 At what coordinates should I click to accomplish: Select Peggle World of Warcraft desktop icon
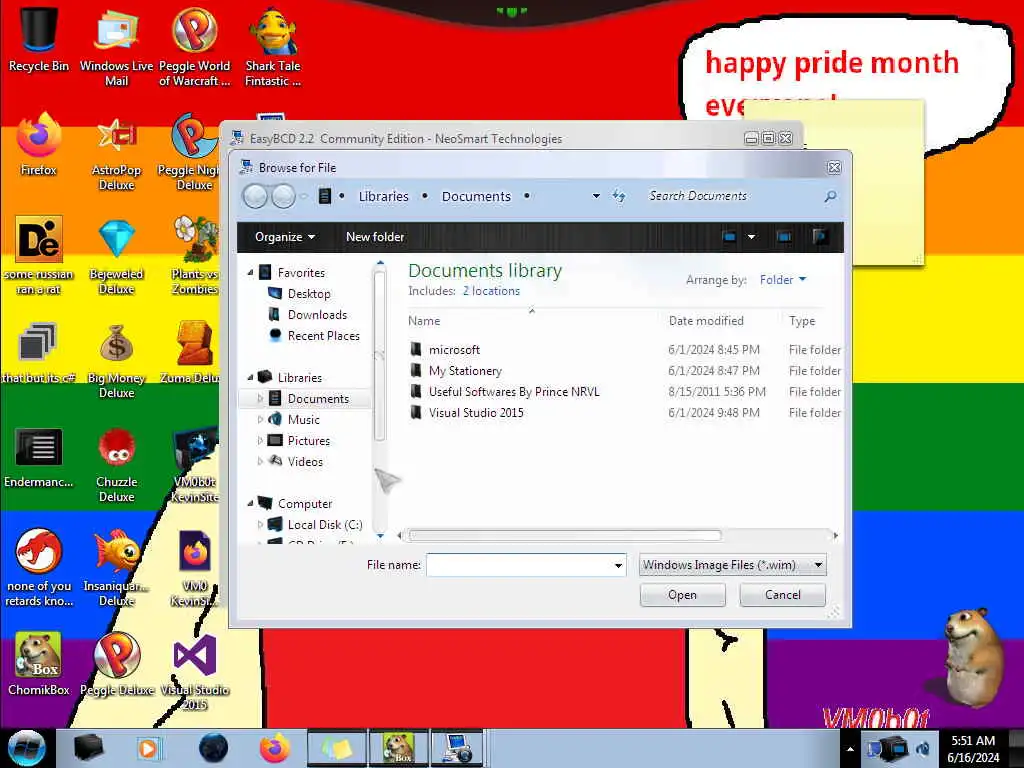(x=194, y=46)
